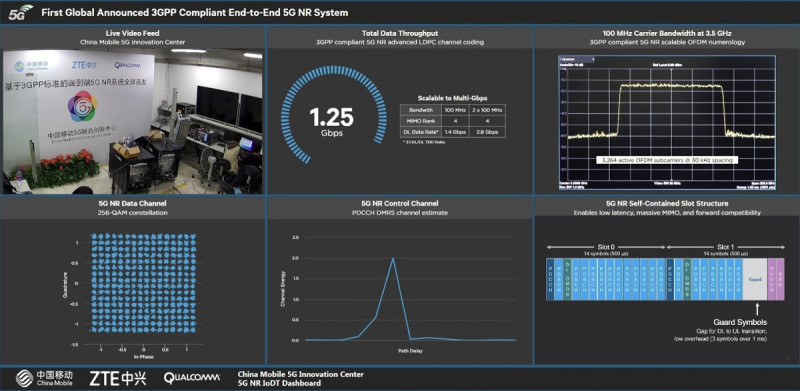The height and width of the screenshot is (391, 800).
Task: Click the colorful 5G flower emblem in the video
Action: tap(82, 106)
